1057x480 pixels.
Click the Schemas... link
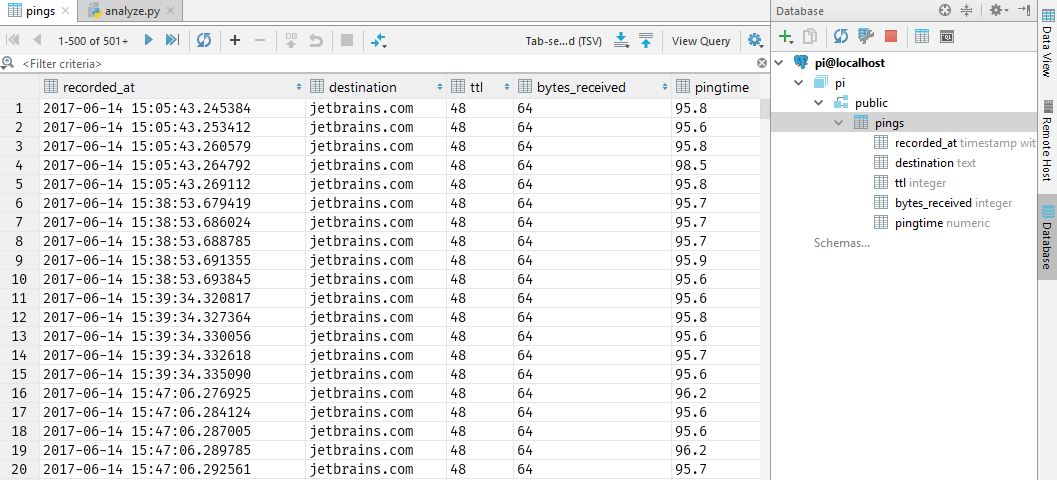click(x=842, y=243)
